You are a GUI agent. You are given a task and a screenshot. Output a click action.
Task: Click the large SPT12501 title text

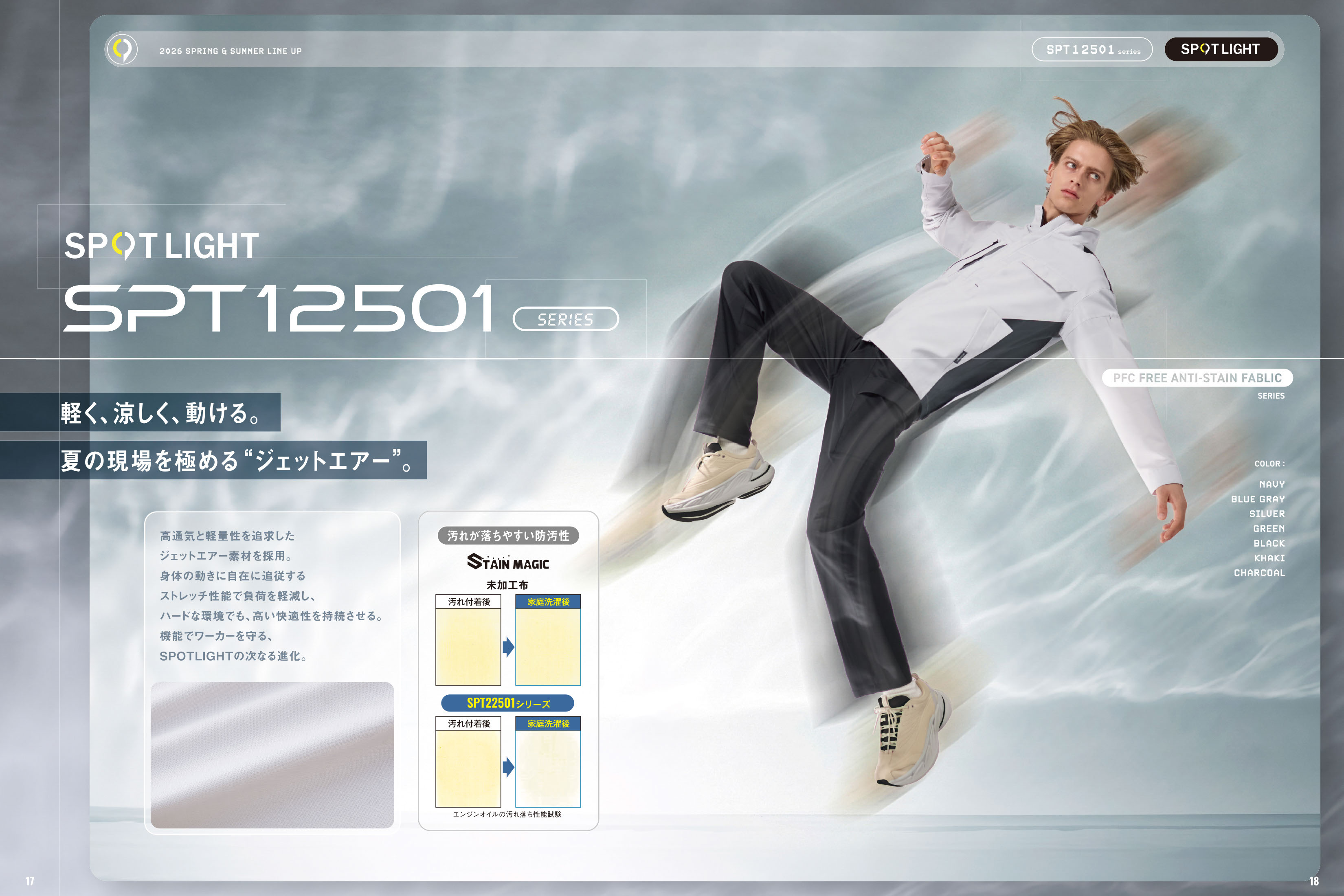coord(278,309)
